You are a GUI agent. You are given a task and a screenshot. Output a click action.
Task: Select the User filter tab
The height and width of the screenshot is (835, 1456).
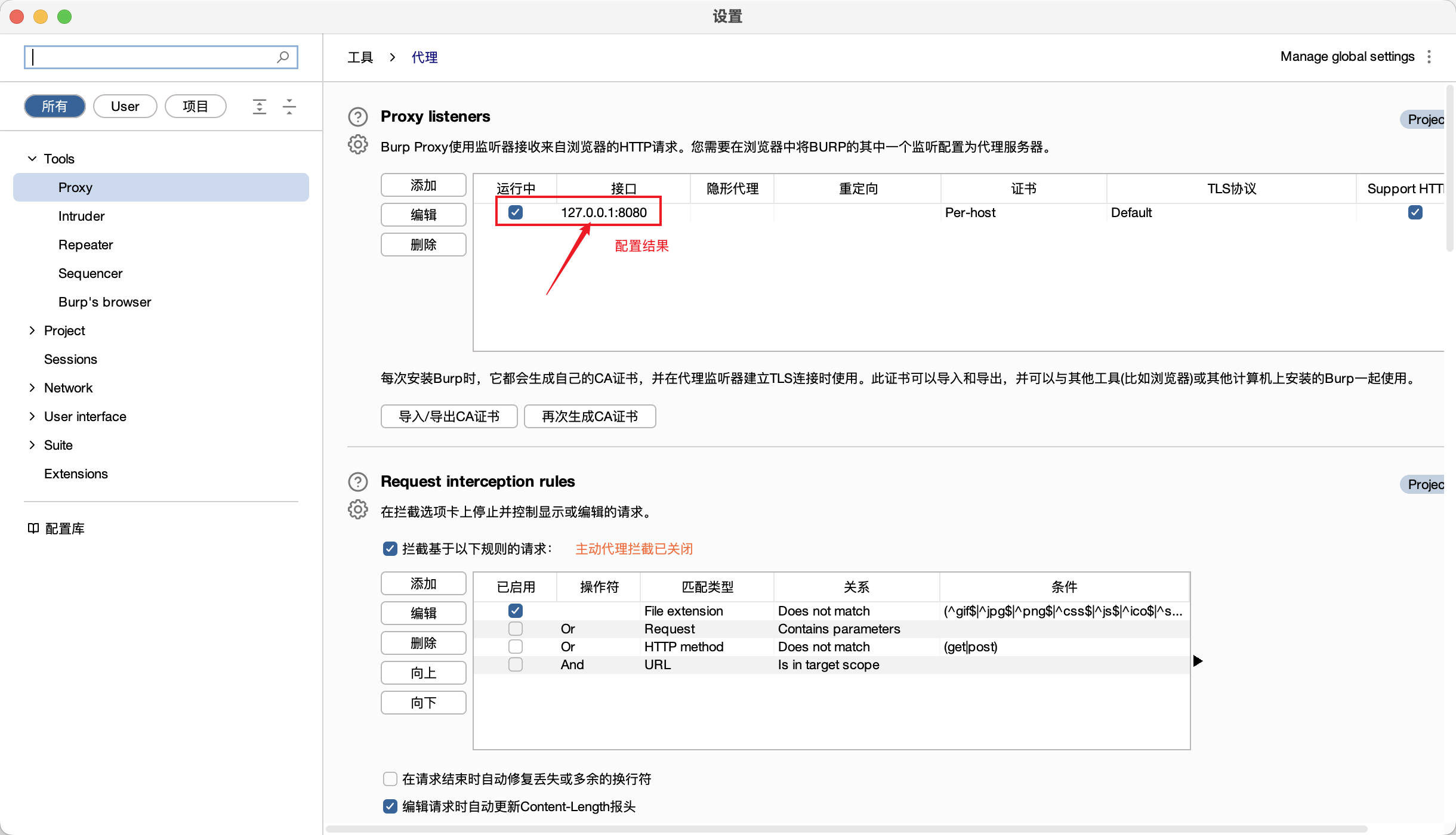click(125, 106)
